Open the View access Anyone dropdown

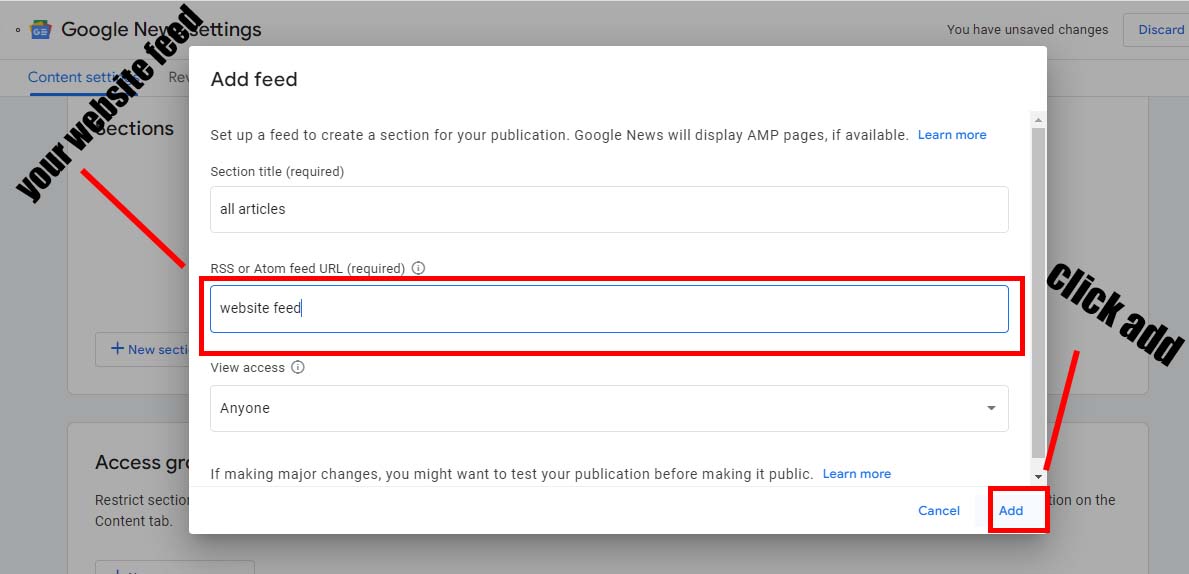(609, 408)
